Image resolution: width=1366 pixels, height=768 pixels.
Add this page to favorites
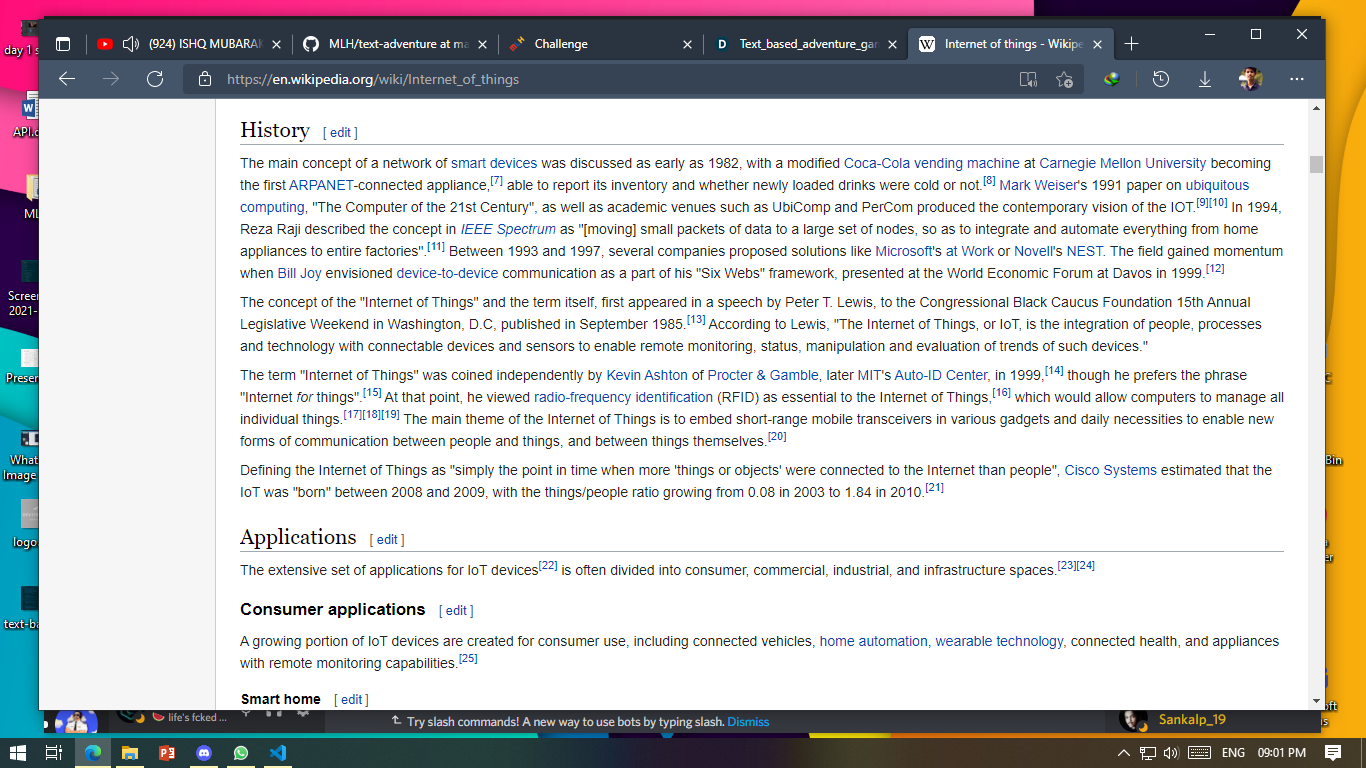click(1065, 79)
